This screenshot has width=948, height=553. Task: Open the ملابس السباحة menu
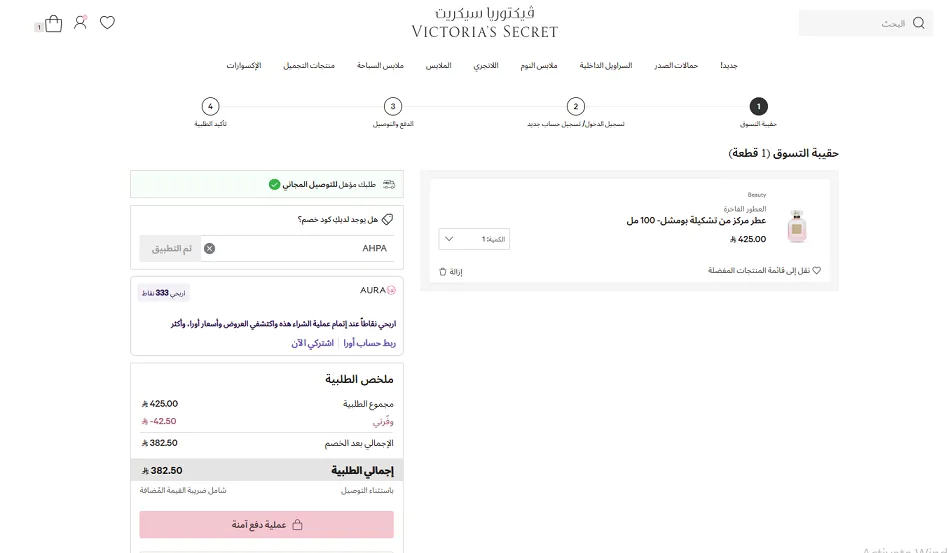pos(380,65)
